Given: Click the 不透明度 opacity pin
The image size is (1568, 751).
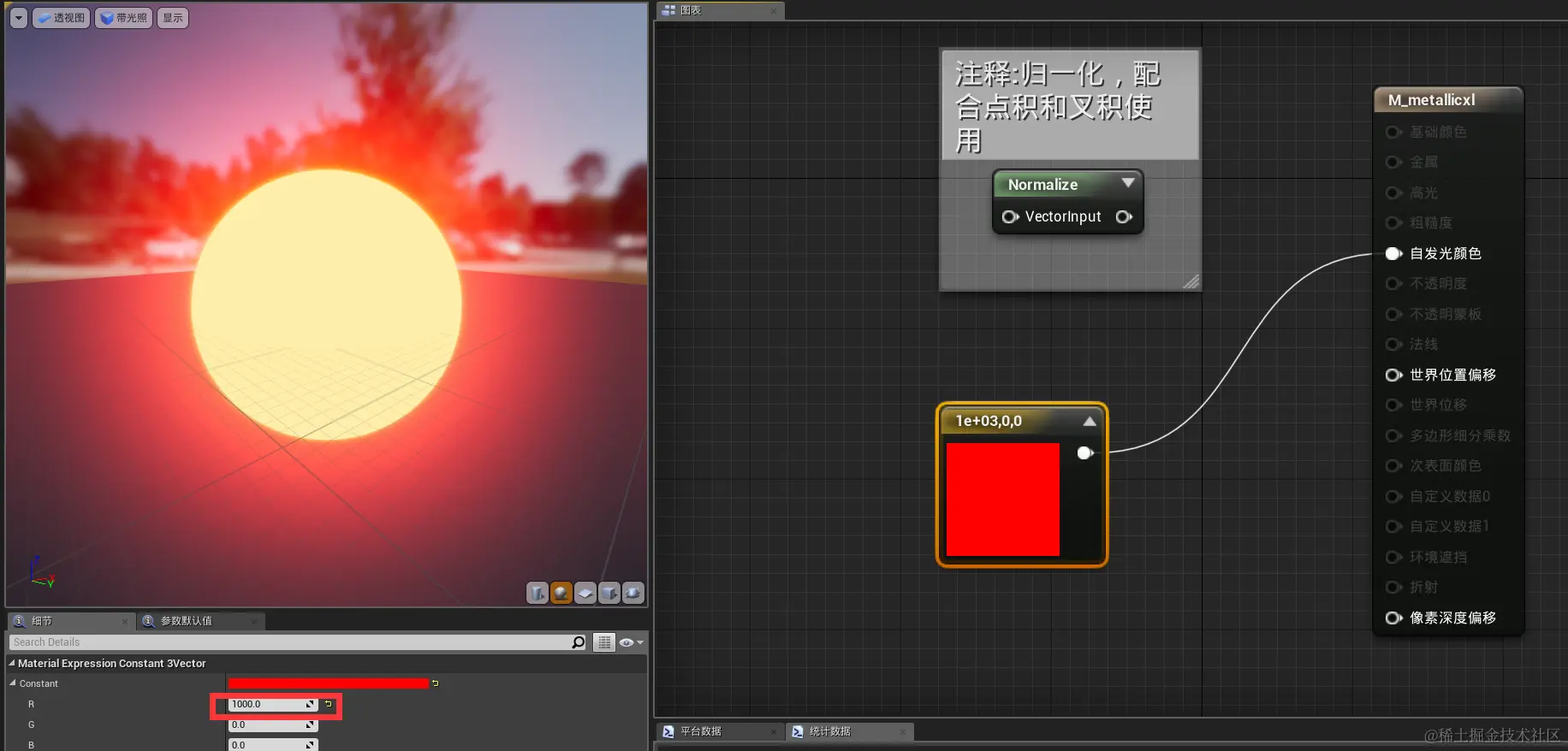Looking at the screenshot, I should 1393,283.
